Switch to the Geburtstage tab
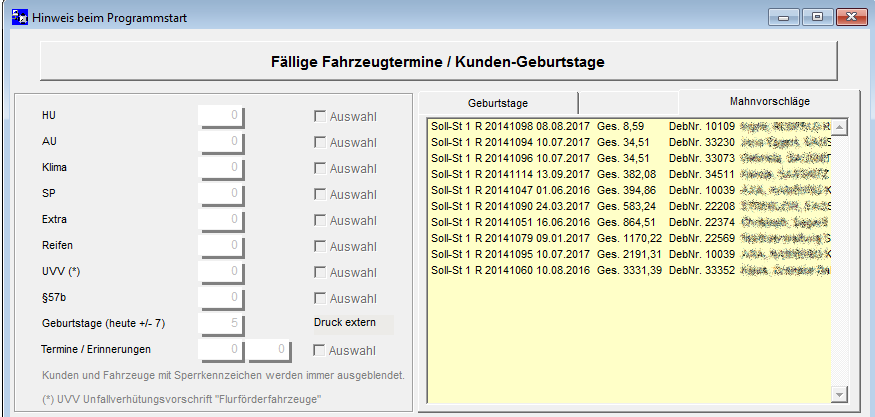The image size is (875, 417). coord(498,103)
